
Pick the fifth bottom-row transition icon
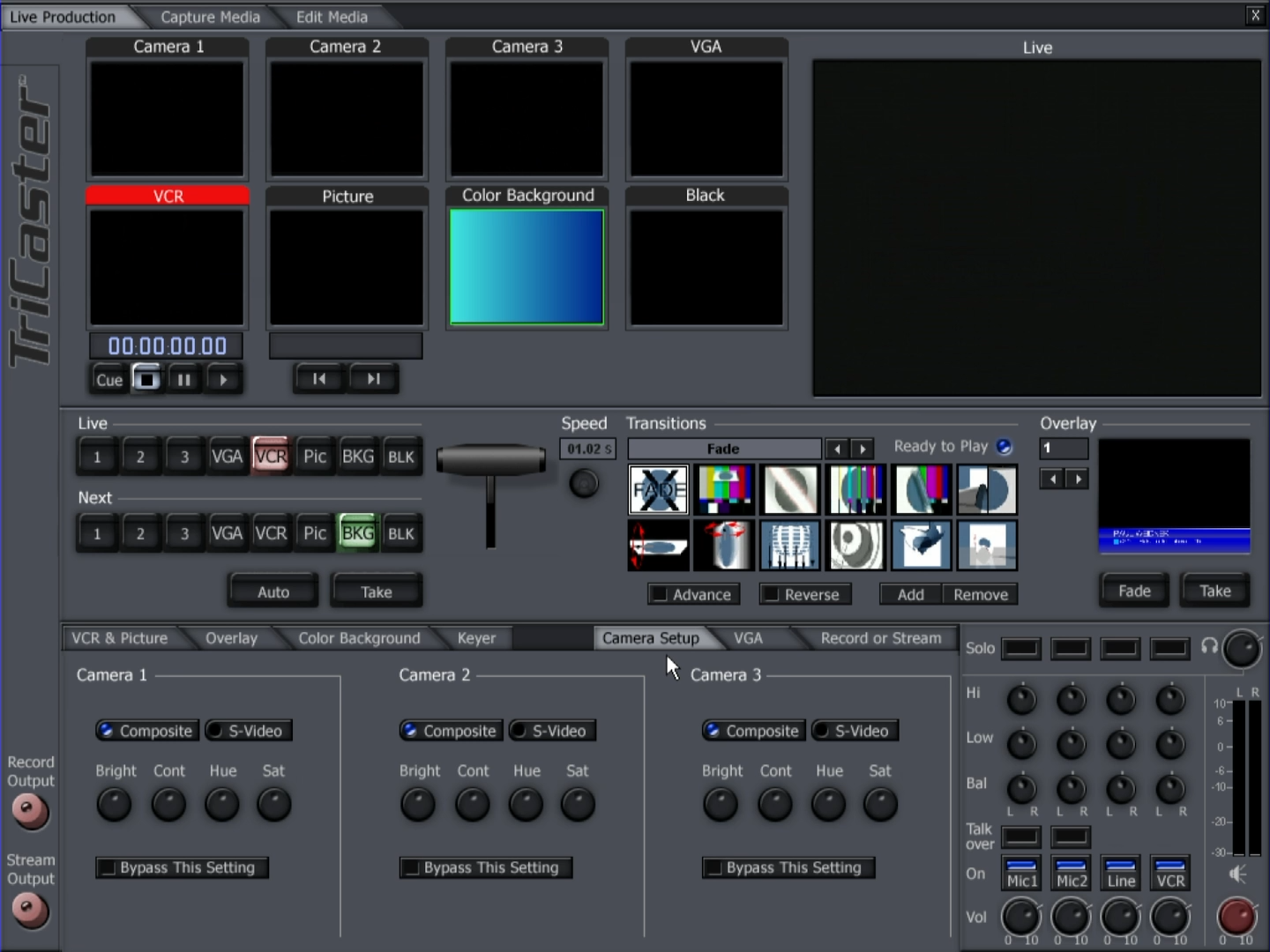922,545
